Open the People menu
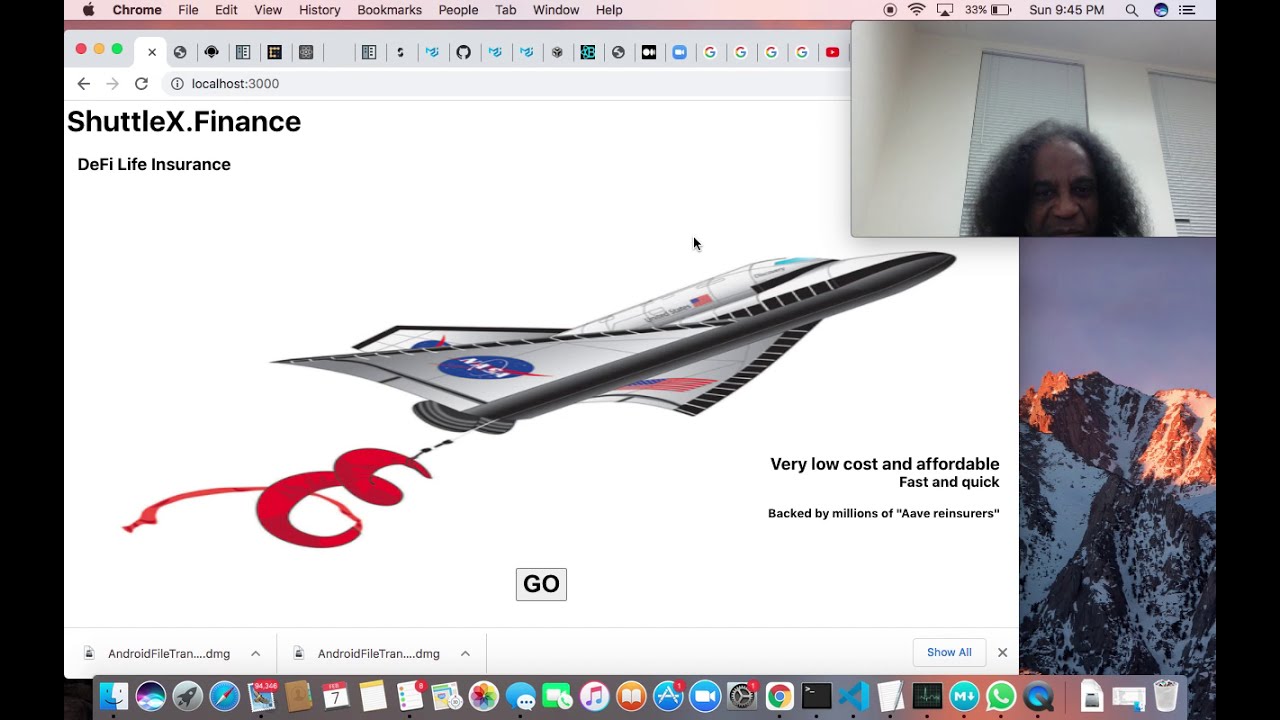The height and width of the screenshot is (720, 1280). [458, 10]
